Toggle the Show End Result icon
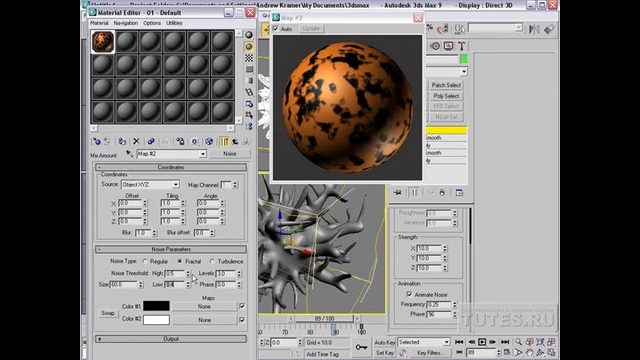The width and height of the screenshot is (640, 360). click(224, 142)
